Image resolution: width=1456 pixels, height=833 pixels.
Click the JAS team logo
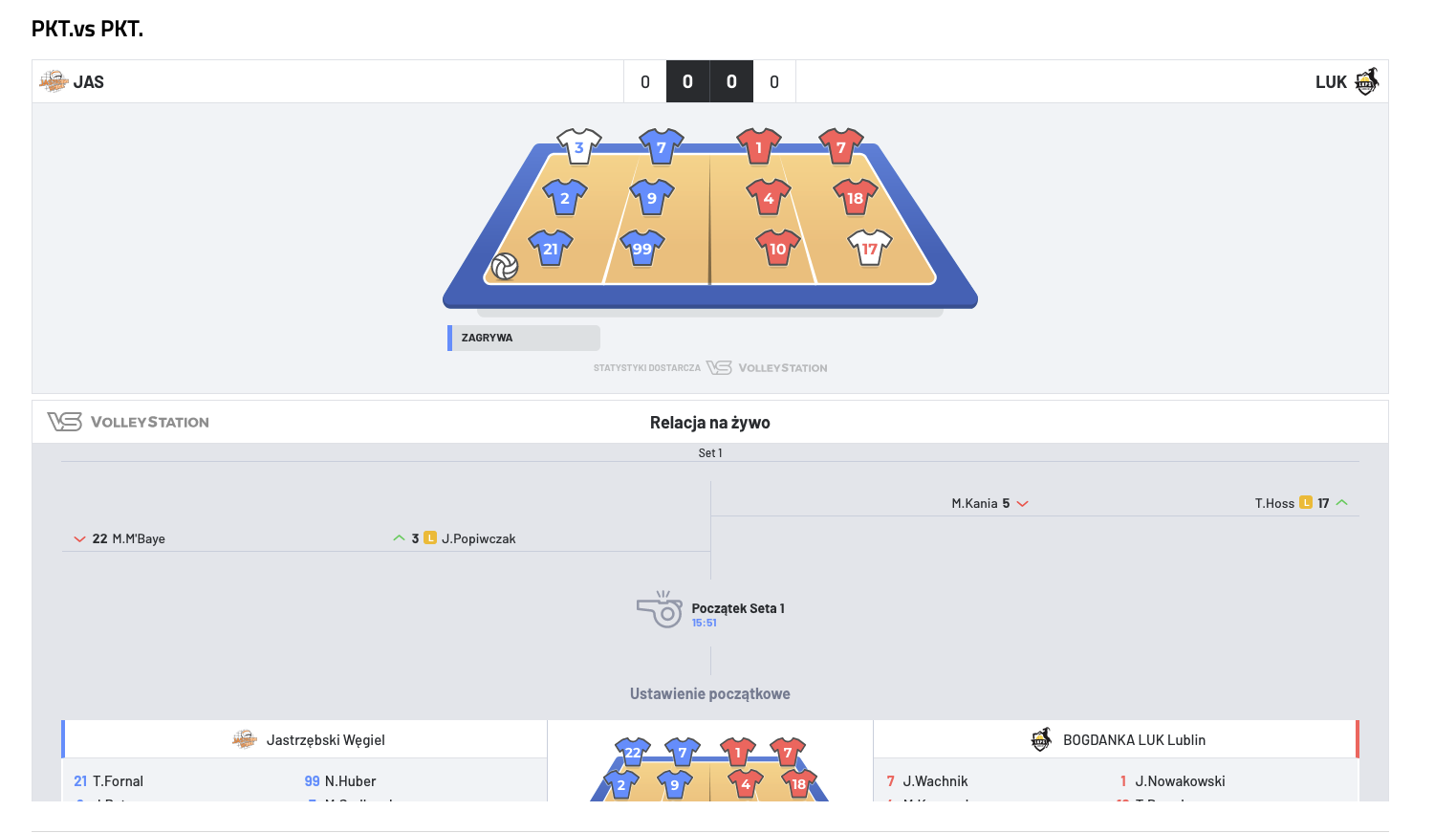point(54,81)
